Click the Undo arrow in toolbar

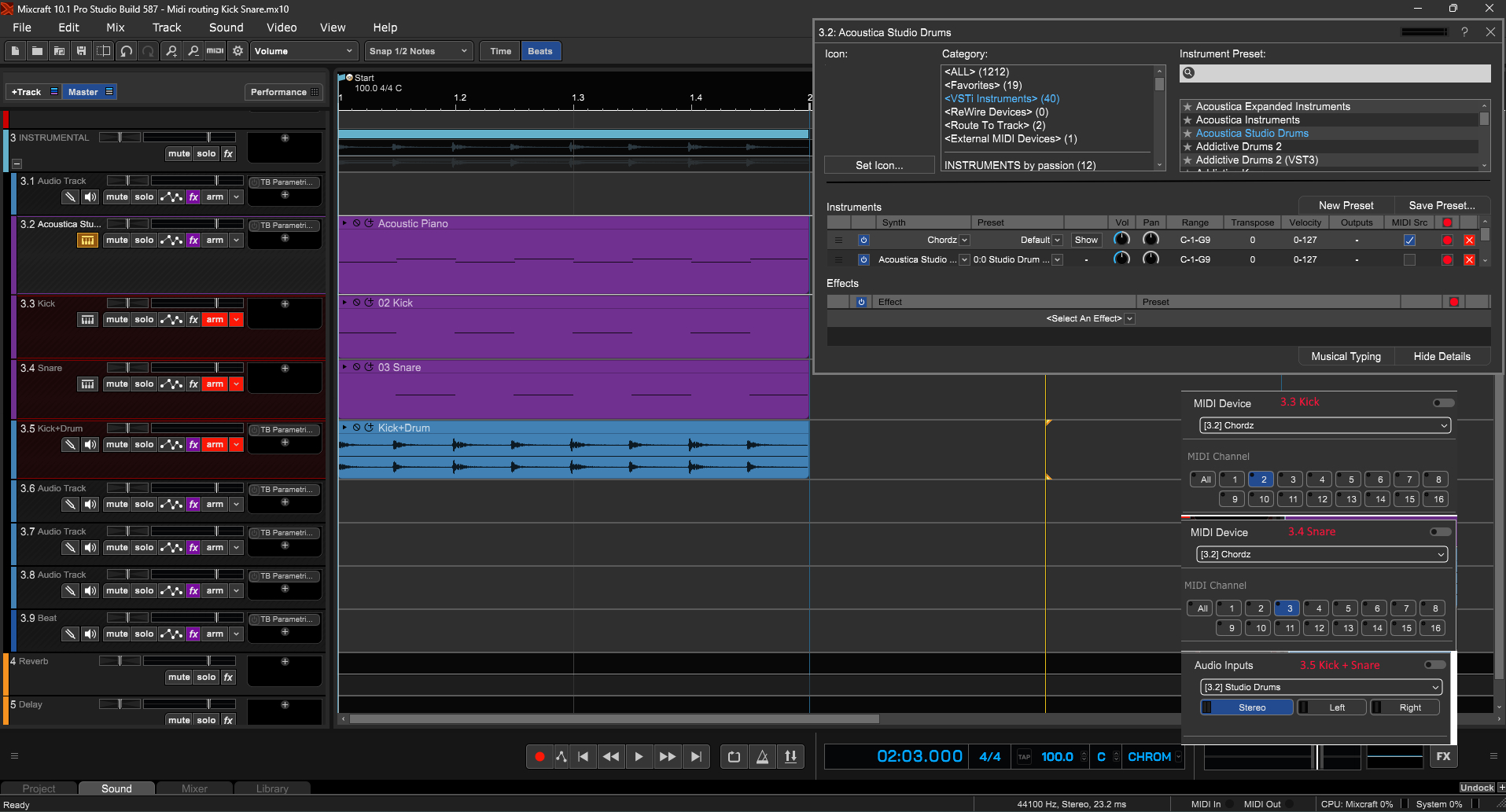(x=126, y=51)
